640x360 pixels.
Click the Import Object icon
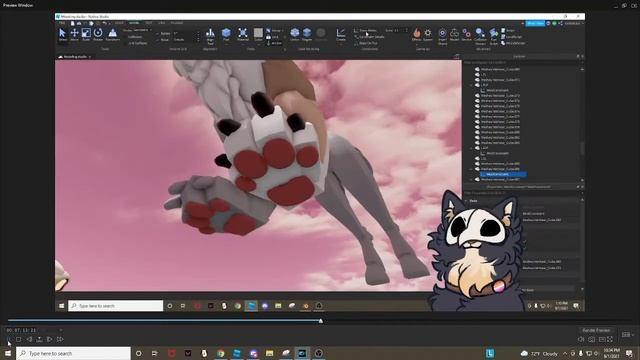pyautogui.click(x=442, y=36)
